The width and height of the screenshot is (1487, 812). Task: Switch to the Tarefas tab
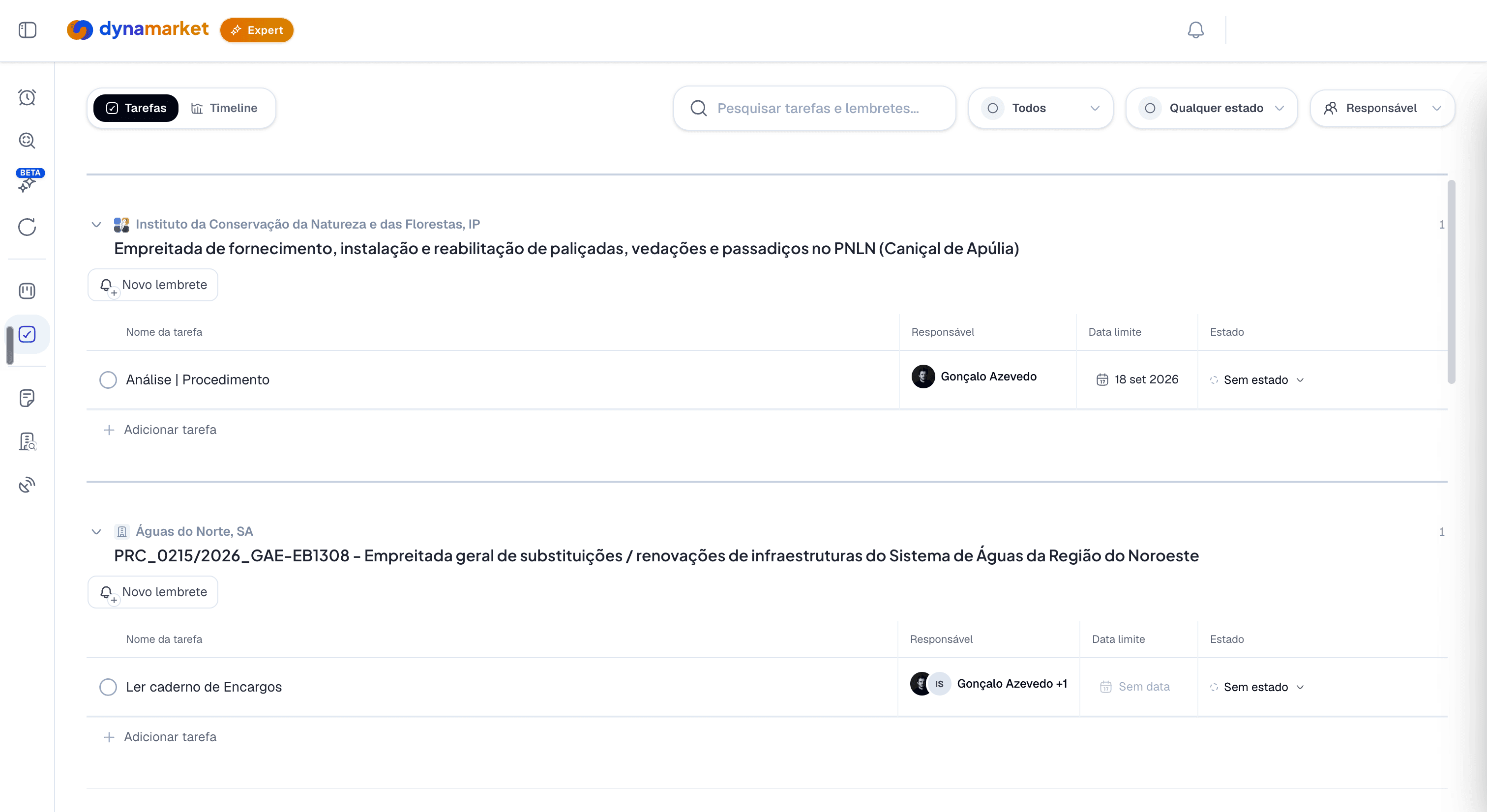click(x=136, y=108)
